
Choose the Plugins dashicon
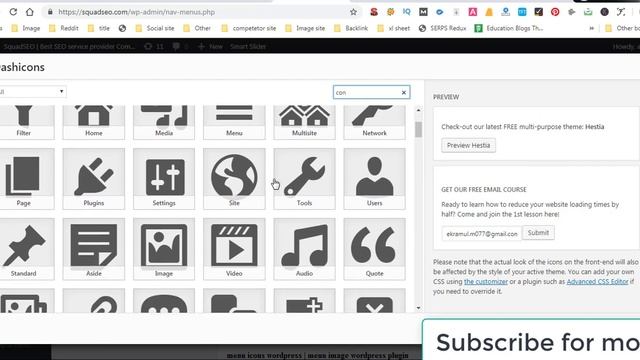click(x=93, y=179)
